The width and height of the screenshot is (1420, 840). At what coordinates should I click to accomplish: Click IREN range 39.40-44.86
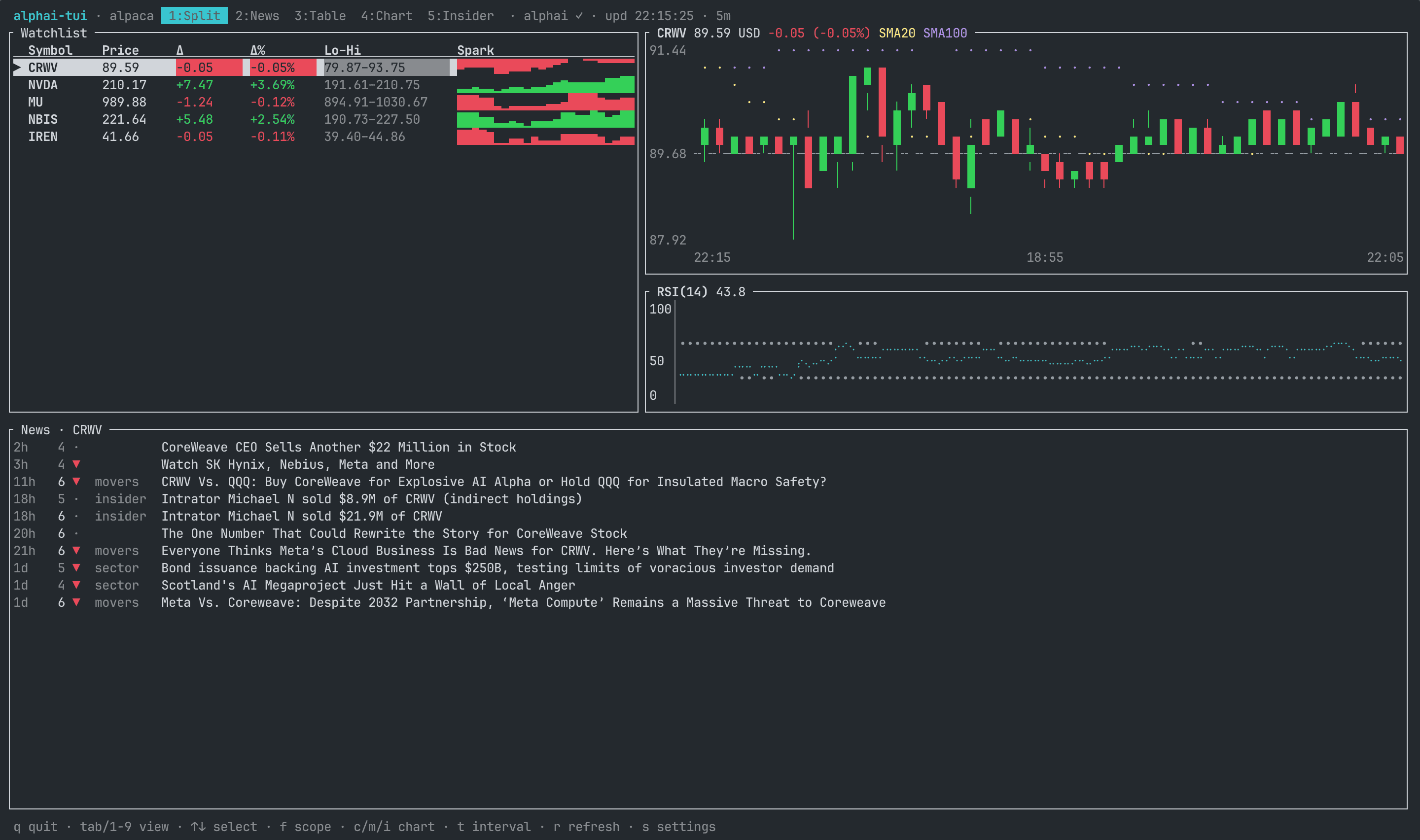point(364,137)
